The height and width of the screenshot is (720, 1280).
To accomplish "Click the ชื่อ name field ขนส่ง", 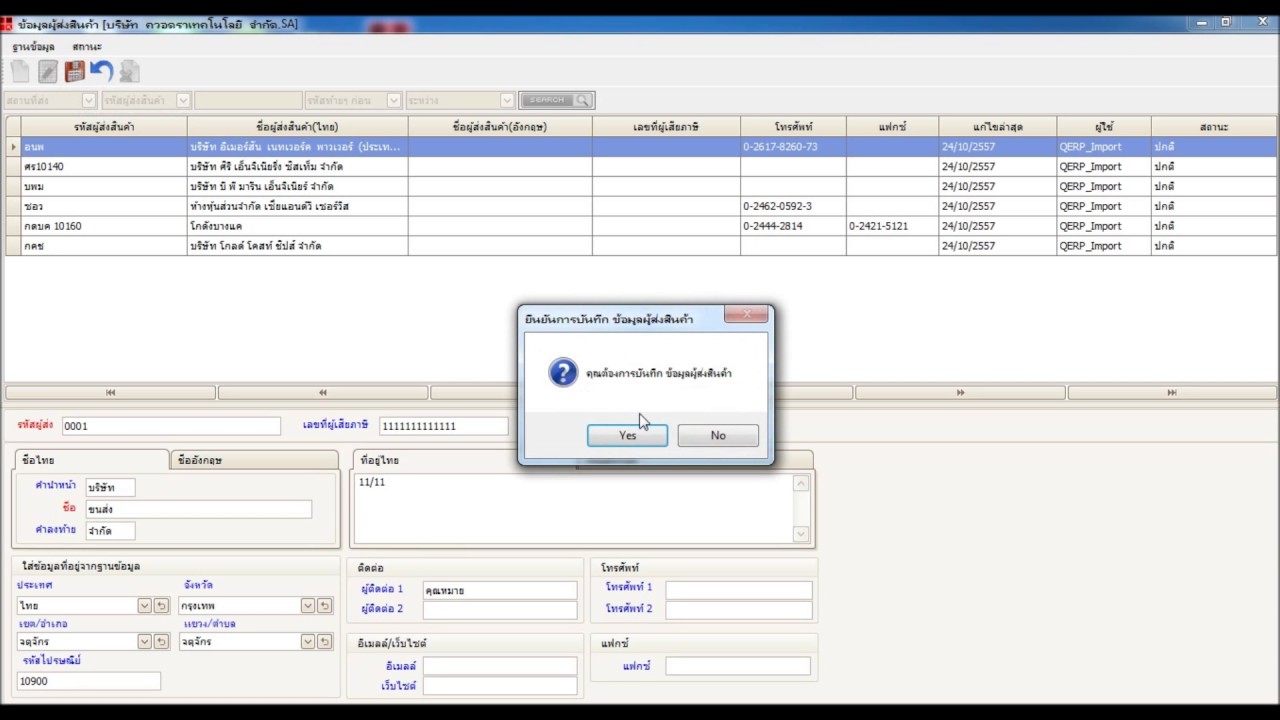I will (198, 509).
